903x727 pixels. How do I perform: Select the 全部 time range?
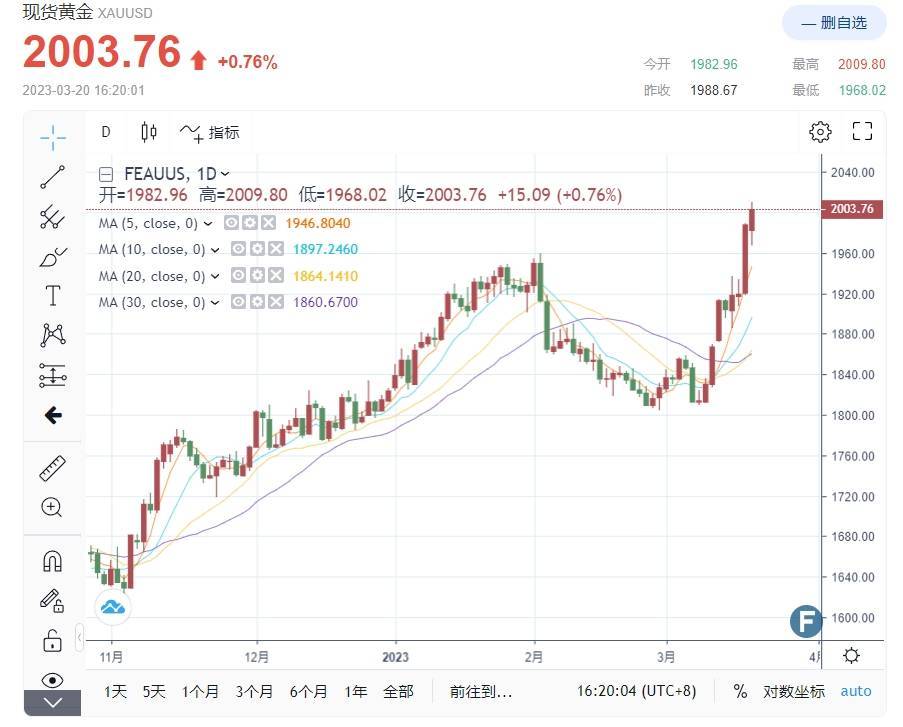pos(398,691)
